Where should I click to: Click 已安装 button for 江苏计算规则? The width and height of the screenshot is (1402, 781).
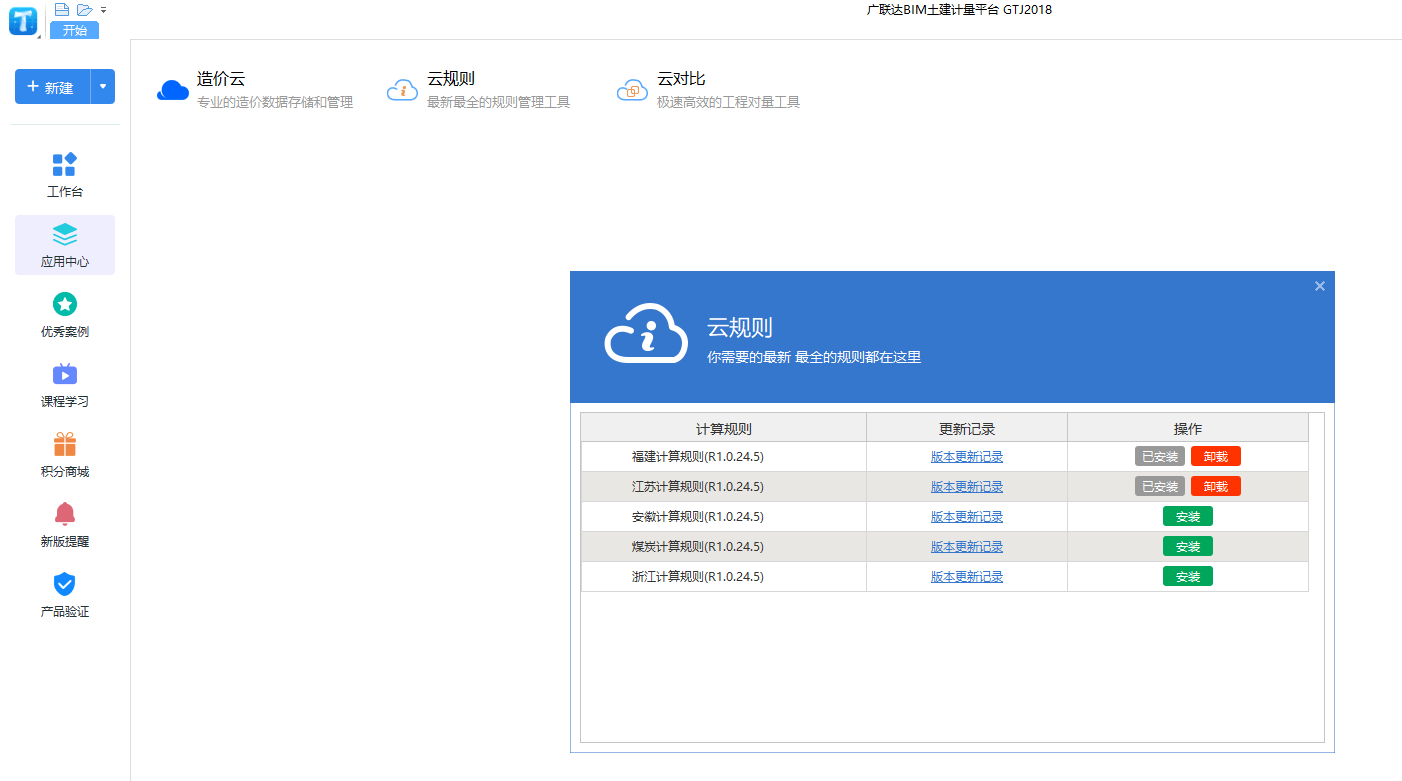coord(1160,486)
